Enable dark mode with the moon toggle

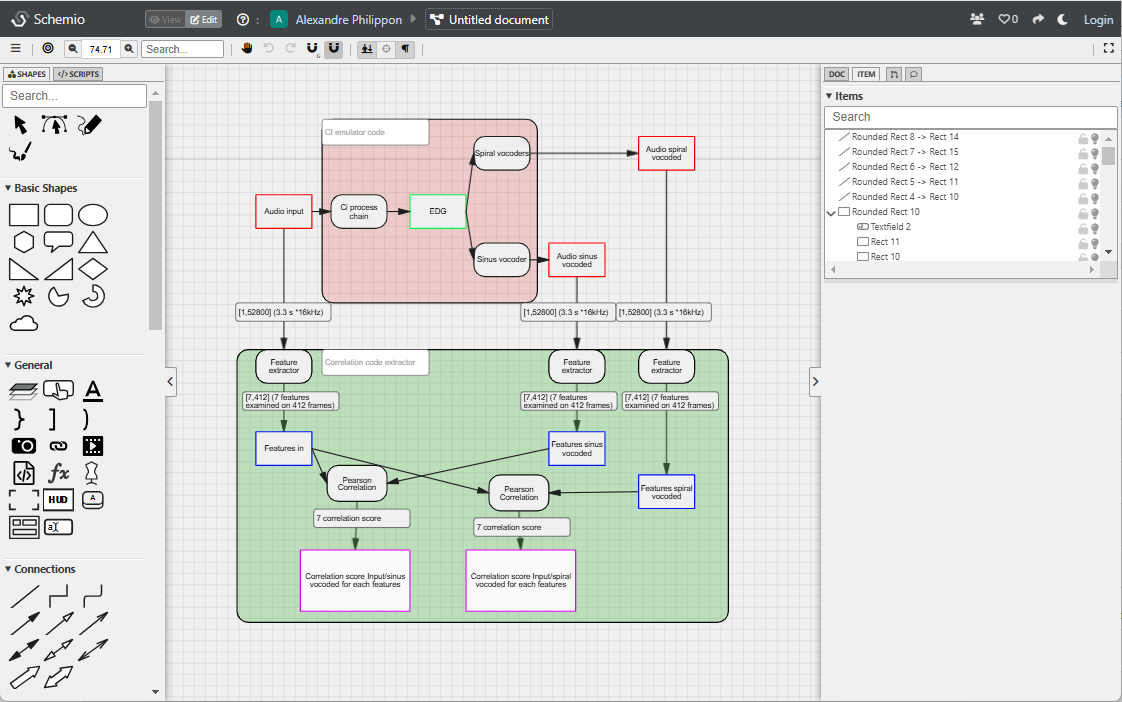pos(1062,19)
